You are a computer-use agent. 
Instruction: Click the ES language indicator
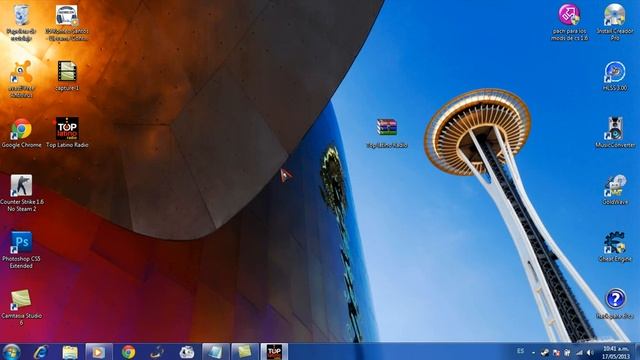pos(520,351)
